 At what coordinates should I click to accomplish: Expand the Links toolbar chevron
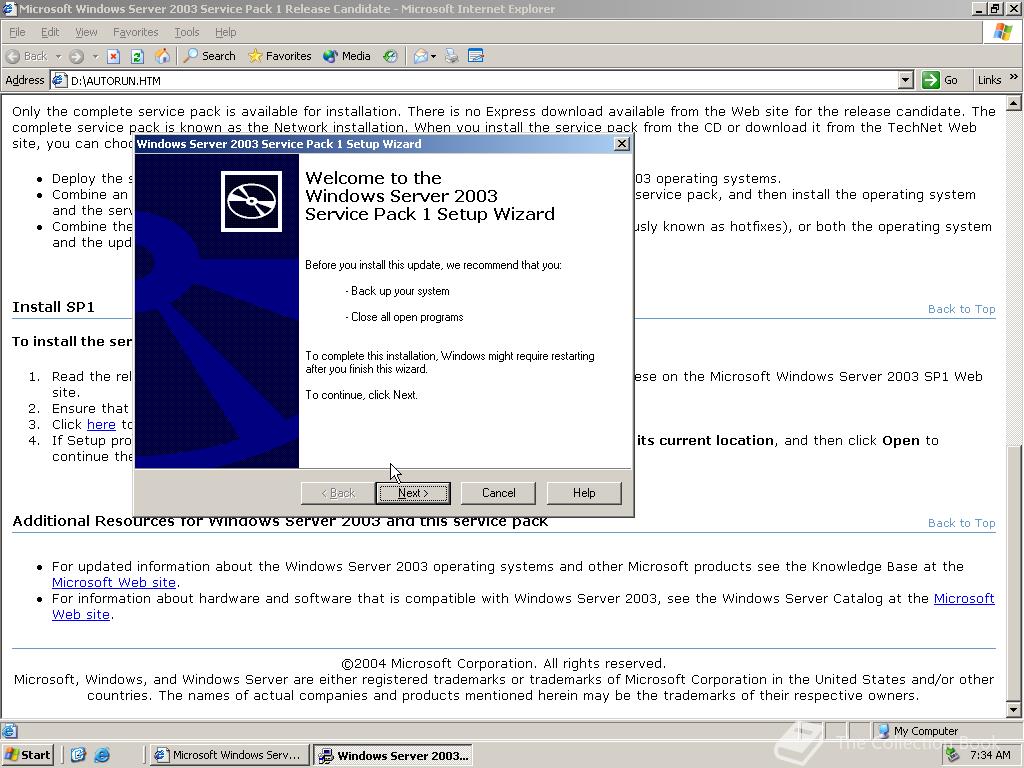tap(1014, 77)
